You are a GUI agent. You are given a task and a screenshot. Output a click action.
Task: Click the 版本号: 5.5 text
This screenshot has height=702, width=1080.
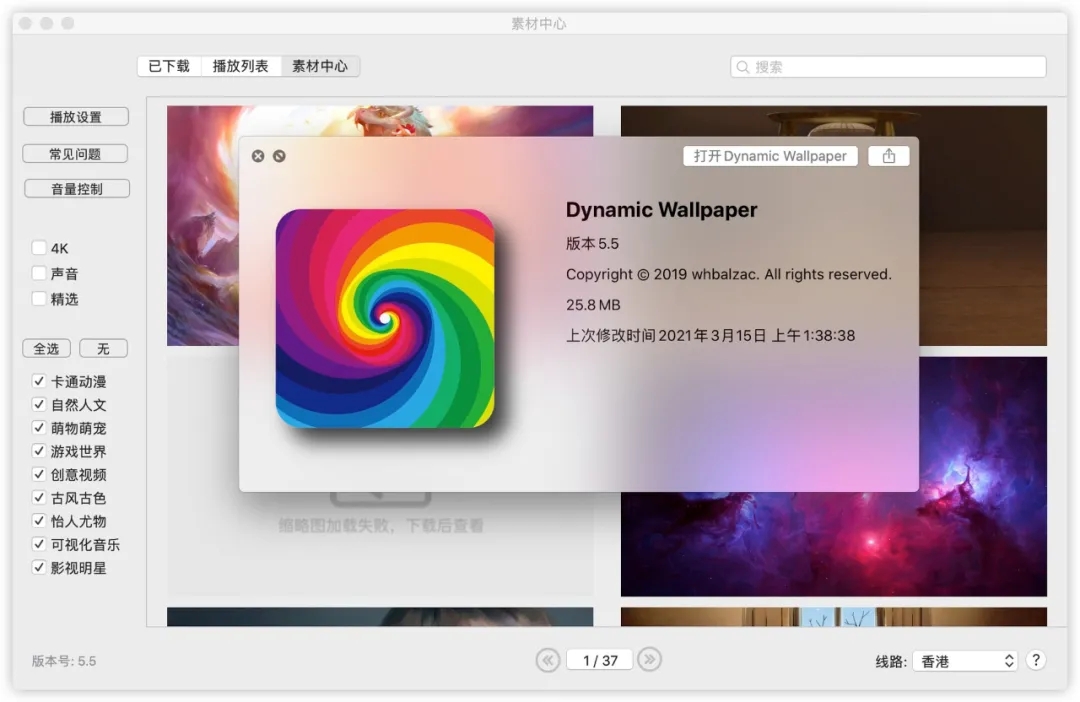click(64, 661)
